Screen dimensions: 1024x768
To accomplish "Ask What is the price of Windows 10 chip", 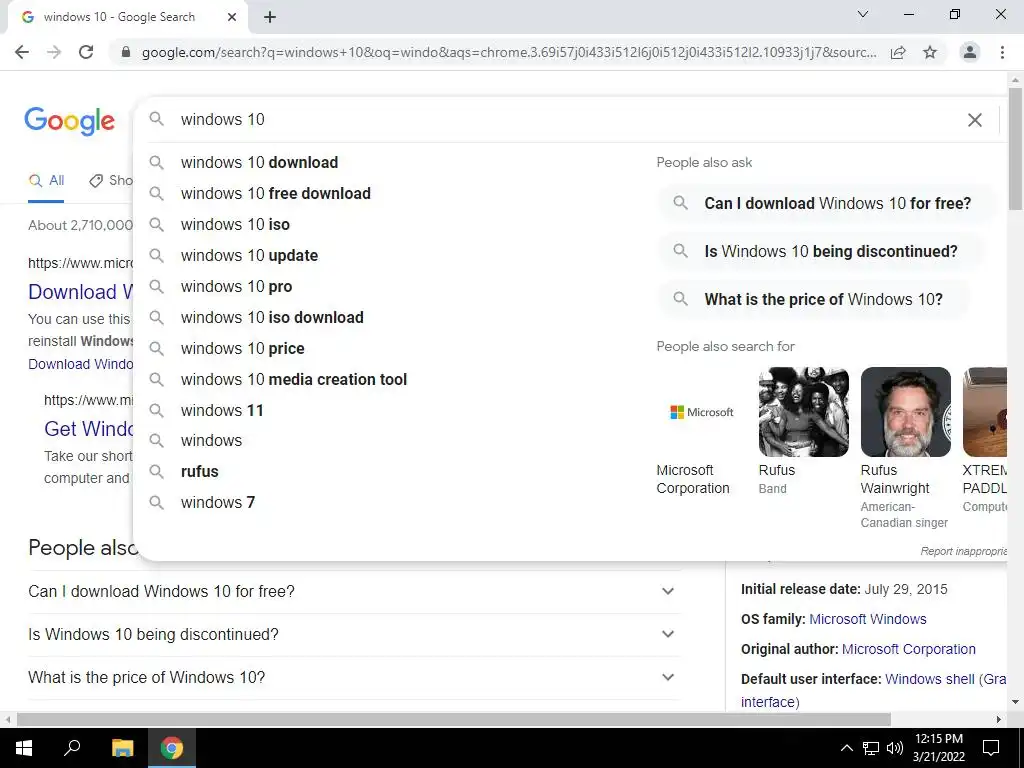I will (812, 299).
